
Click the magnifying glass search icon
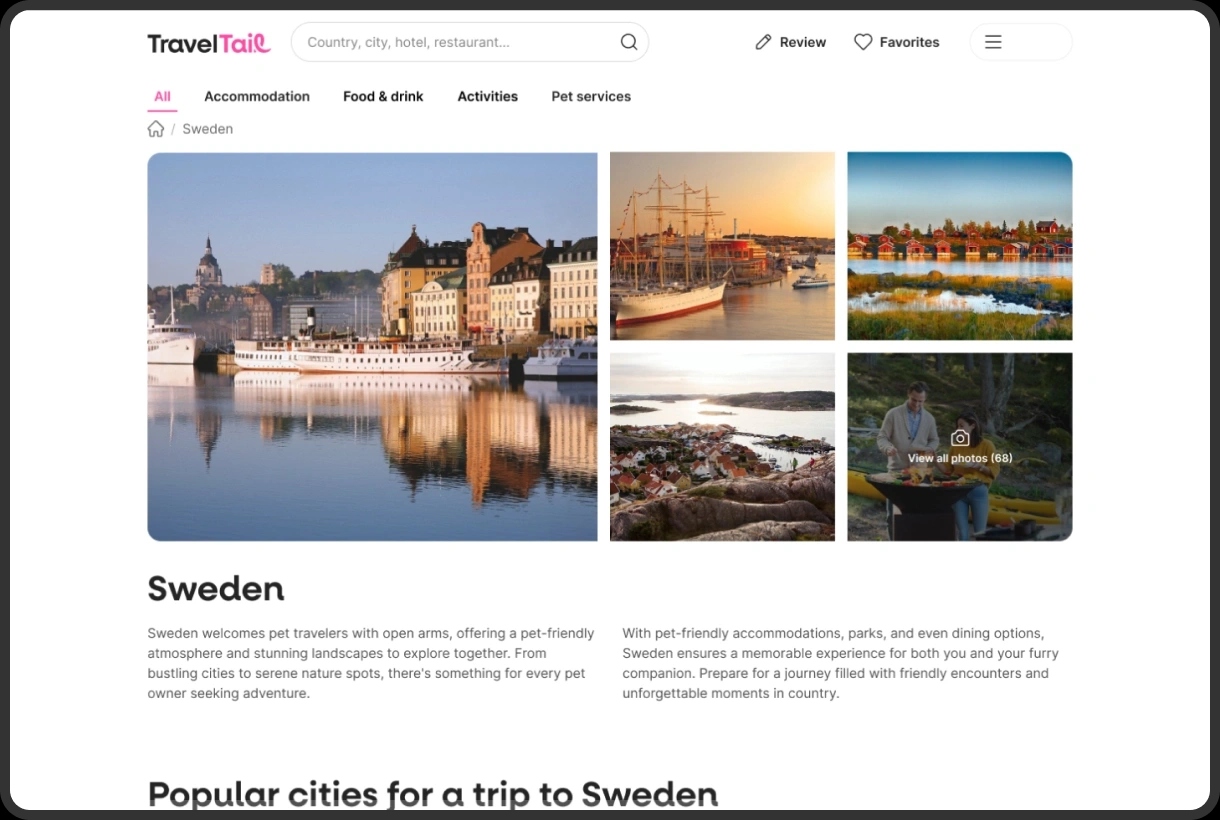click(x=628, y=42)
